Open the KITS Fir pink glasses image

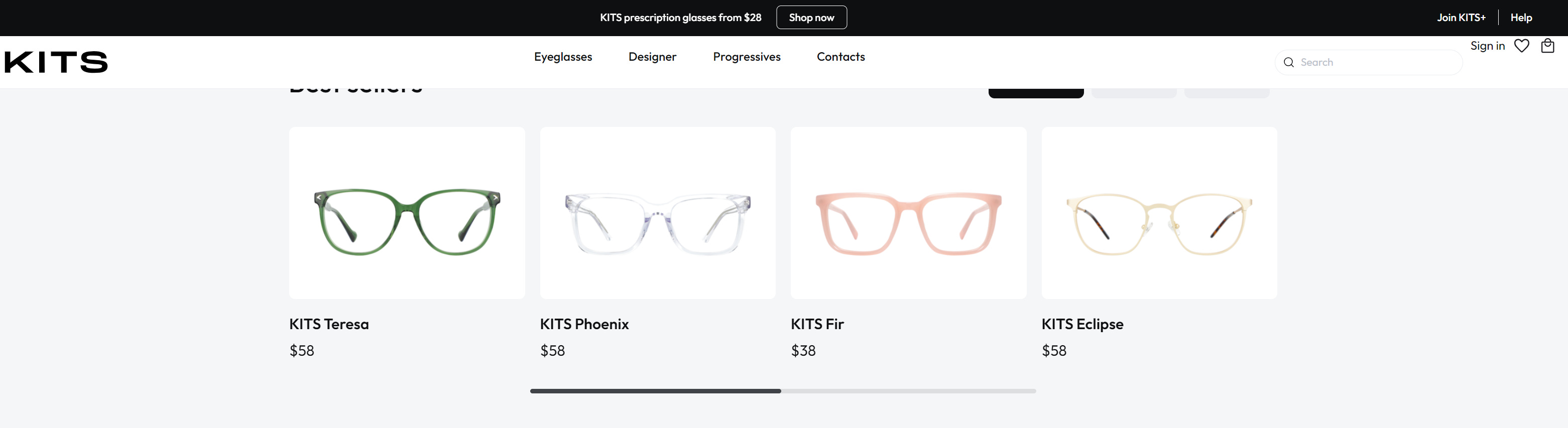tap(908, 213)
